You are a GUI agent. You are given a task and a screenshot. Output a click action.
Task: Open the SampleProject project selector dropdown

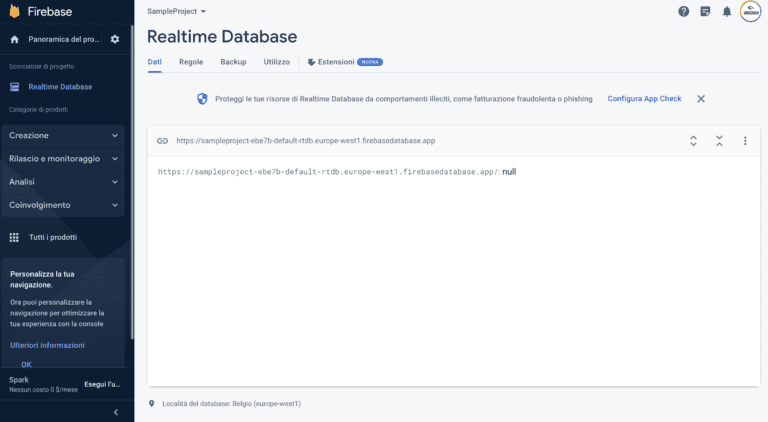point(176,11)
